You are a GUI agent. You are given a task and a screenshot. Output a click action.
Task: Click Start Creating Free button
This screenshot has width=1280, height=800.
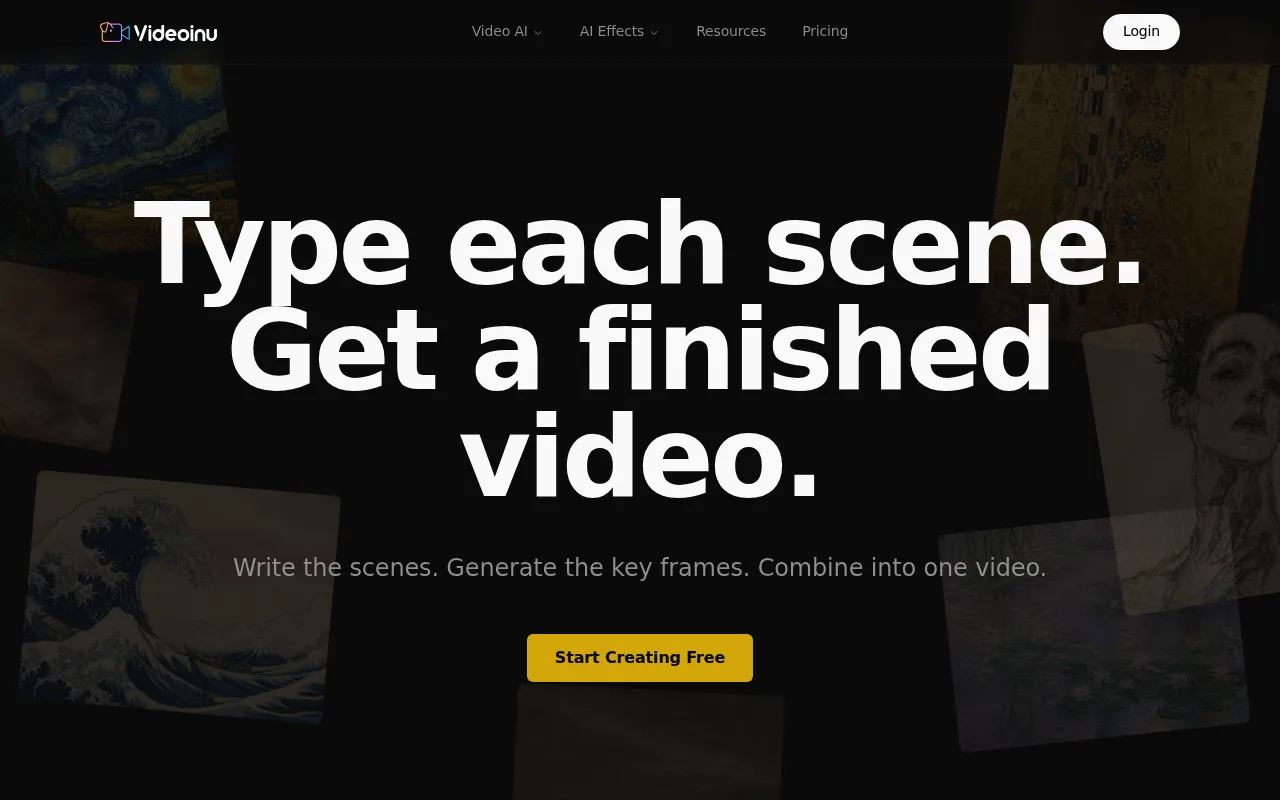click(640, 658)
